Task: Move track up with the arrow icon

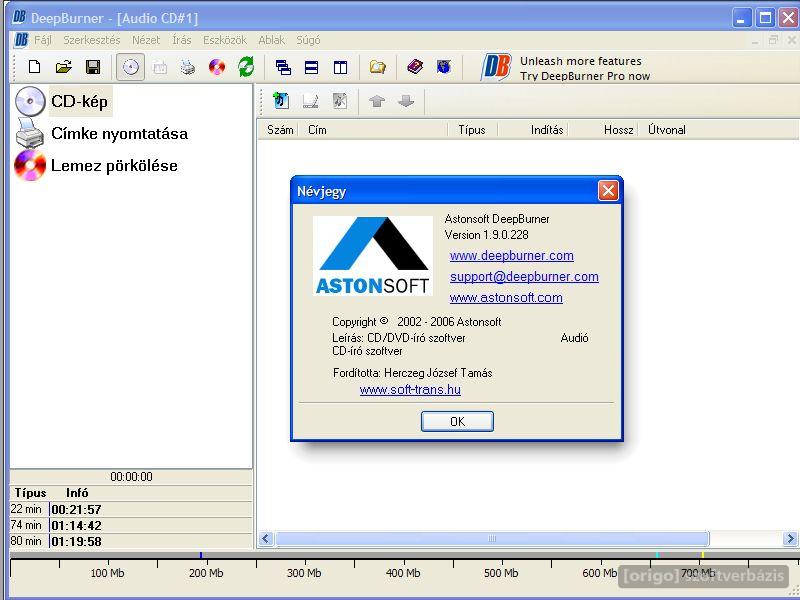Action: click(x=377, y=101)
